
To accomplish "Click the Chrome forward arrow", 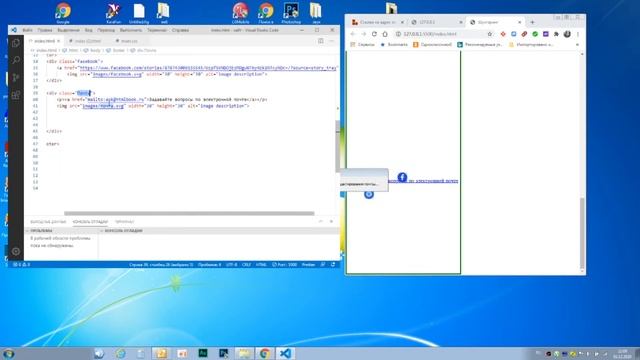I will tap(363, 34).
